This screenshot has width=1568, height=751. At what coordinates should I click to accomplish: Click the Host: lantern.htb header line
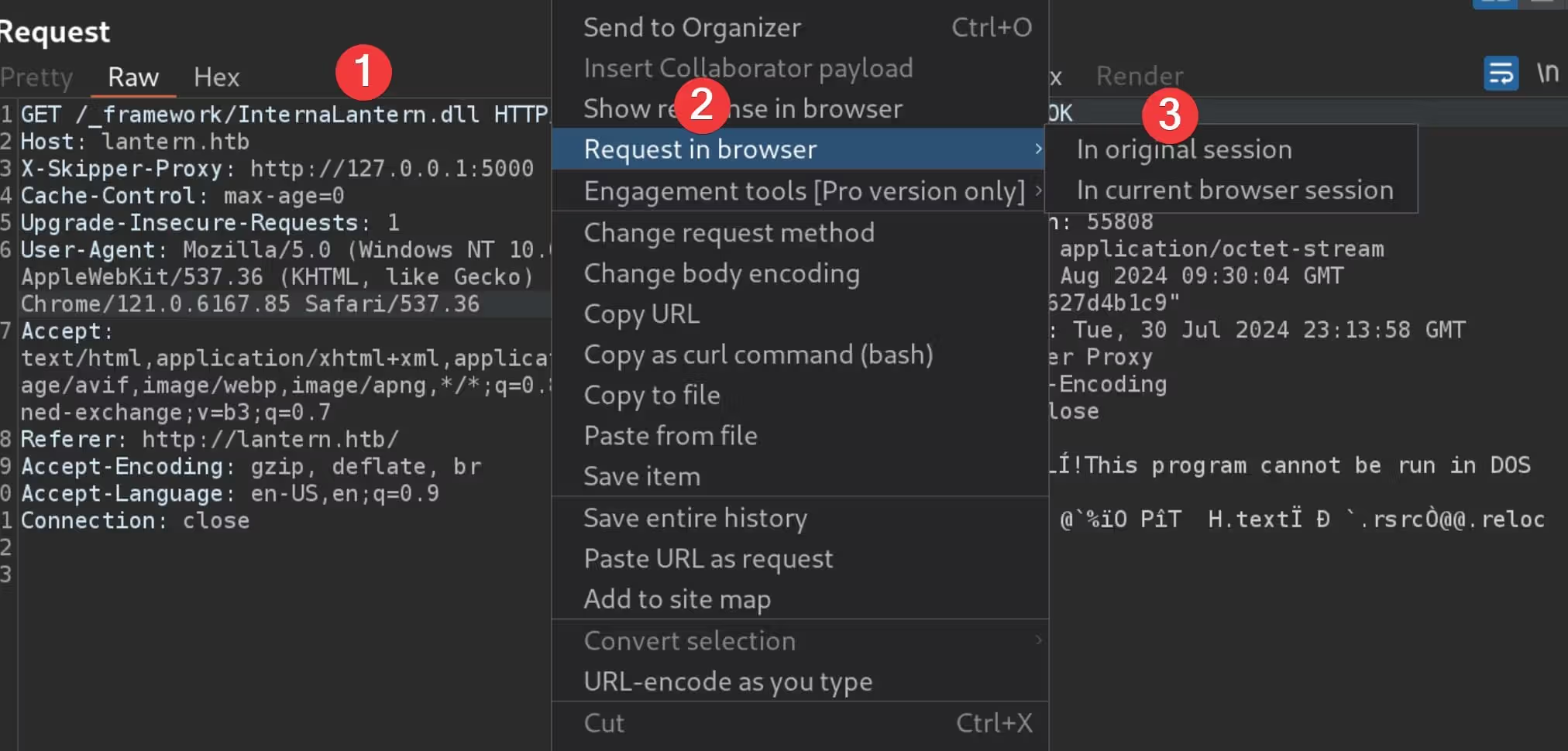click(135, 142)
